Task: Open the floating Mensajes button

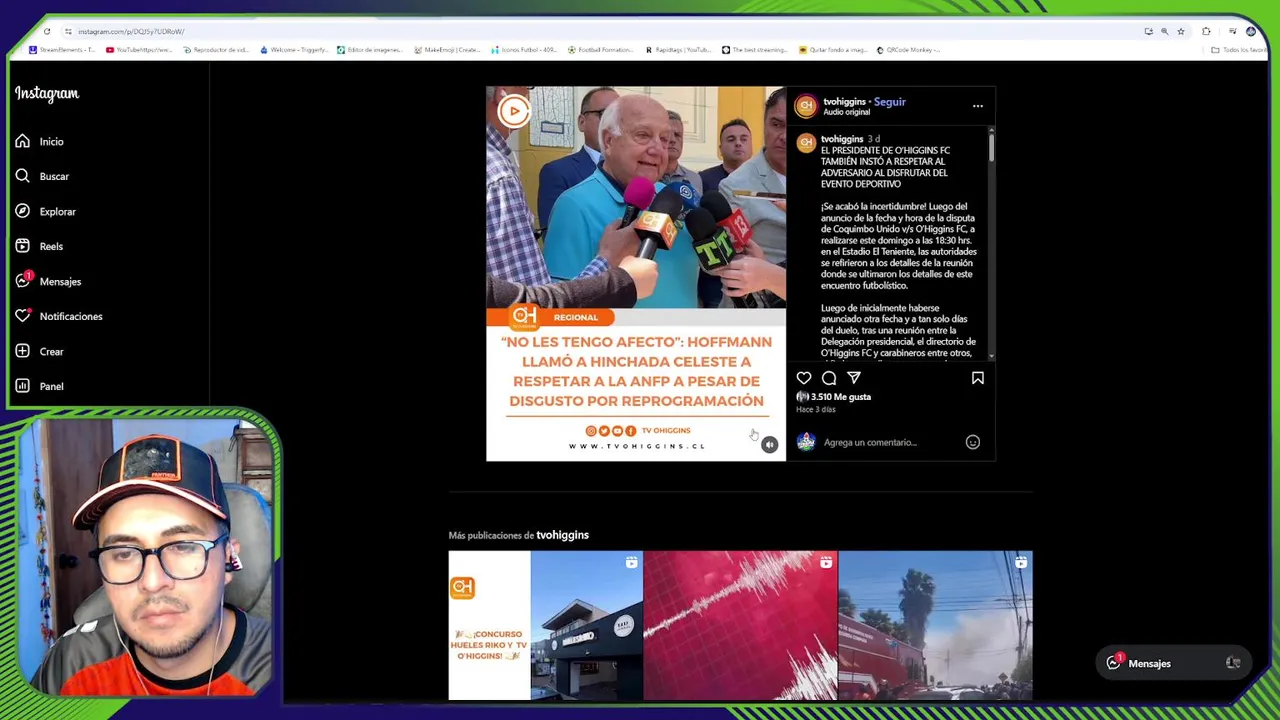Action: coord(1174,663)
